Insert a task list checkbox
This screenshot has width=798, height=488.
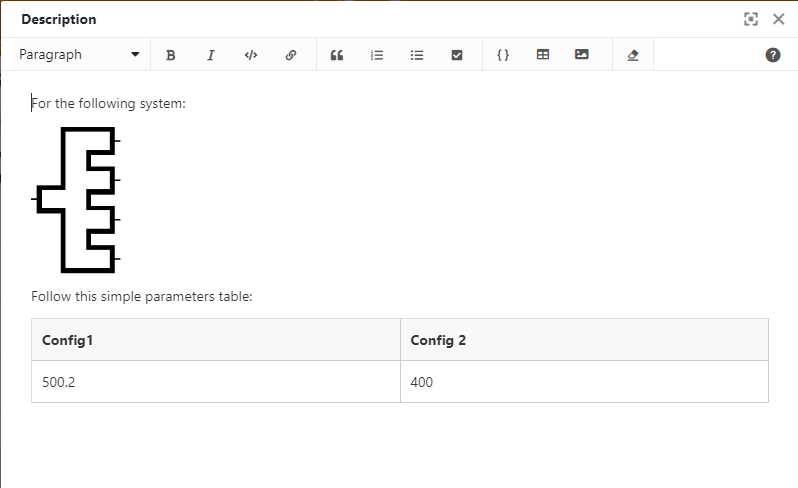457,55
